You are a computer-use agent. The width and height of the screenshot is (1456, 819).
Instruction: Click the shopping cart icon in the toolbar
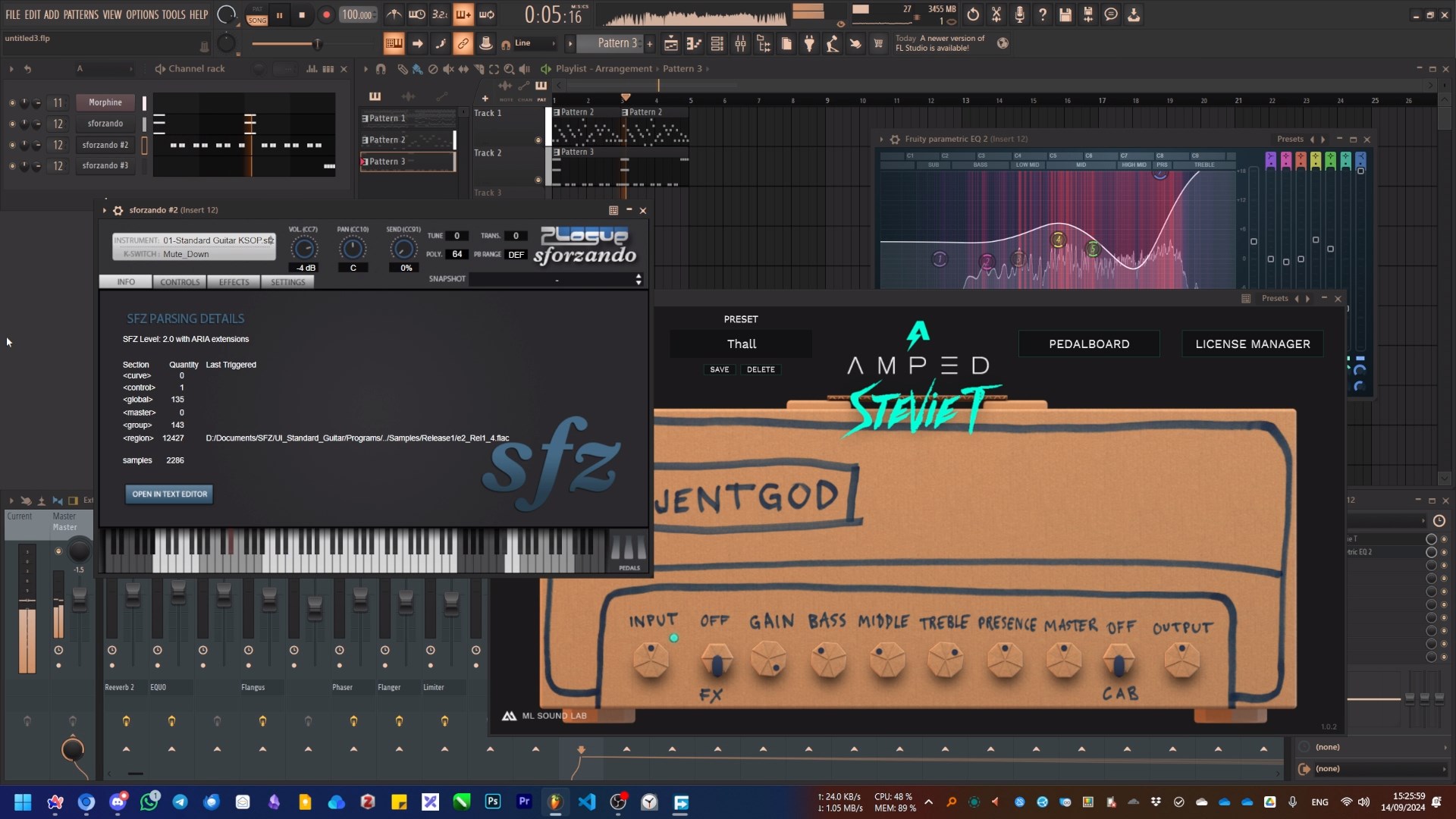pyautogui.click(x=878, y=43)
